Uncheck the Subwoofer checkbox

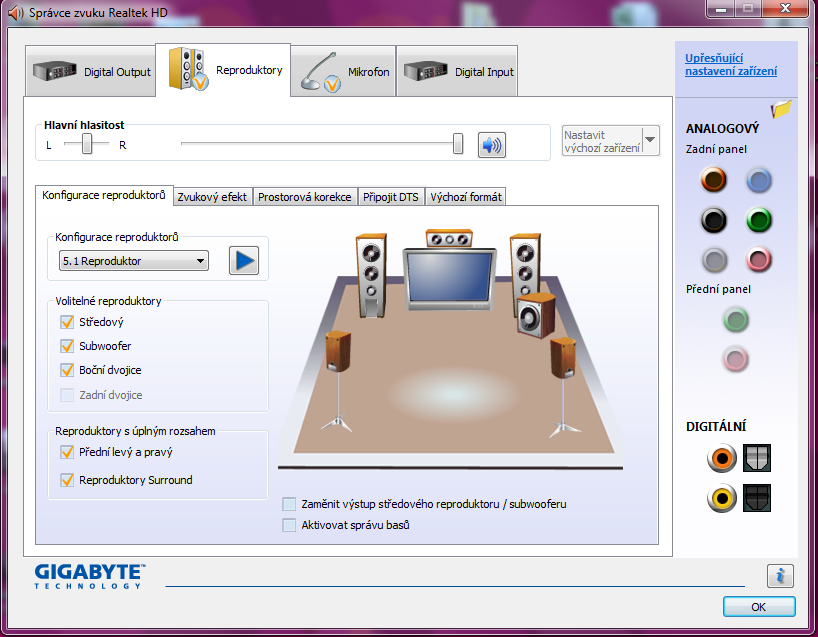67,346
